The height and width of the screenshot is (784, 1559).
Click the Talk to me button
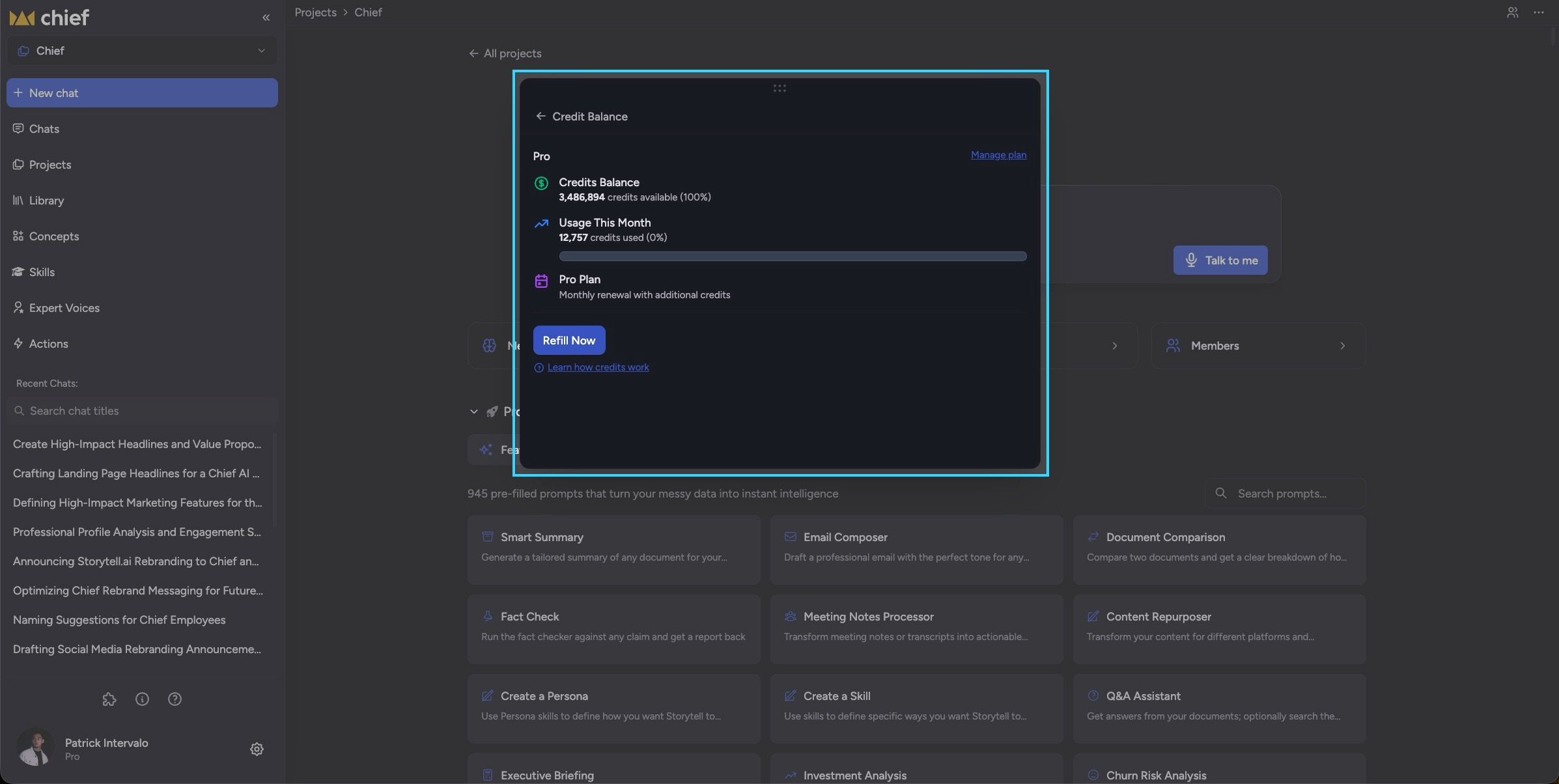click(x=1220, y=260)
